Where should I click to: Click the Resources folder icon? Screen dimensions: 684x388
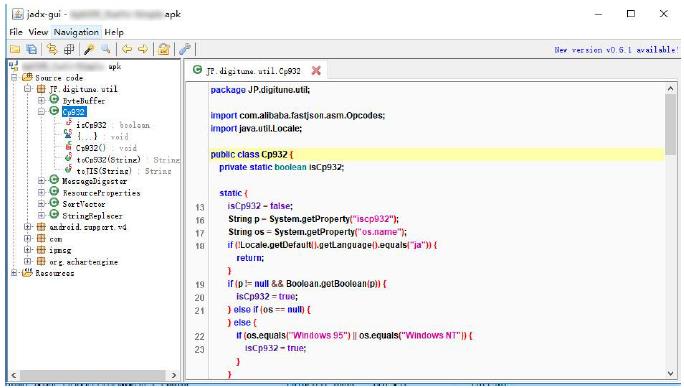tap(27, 273)
